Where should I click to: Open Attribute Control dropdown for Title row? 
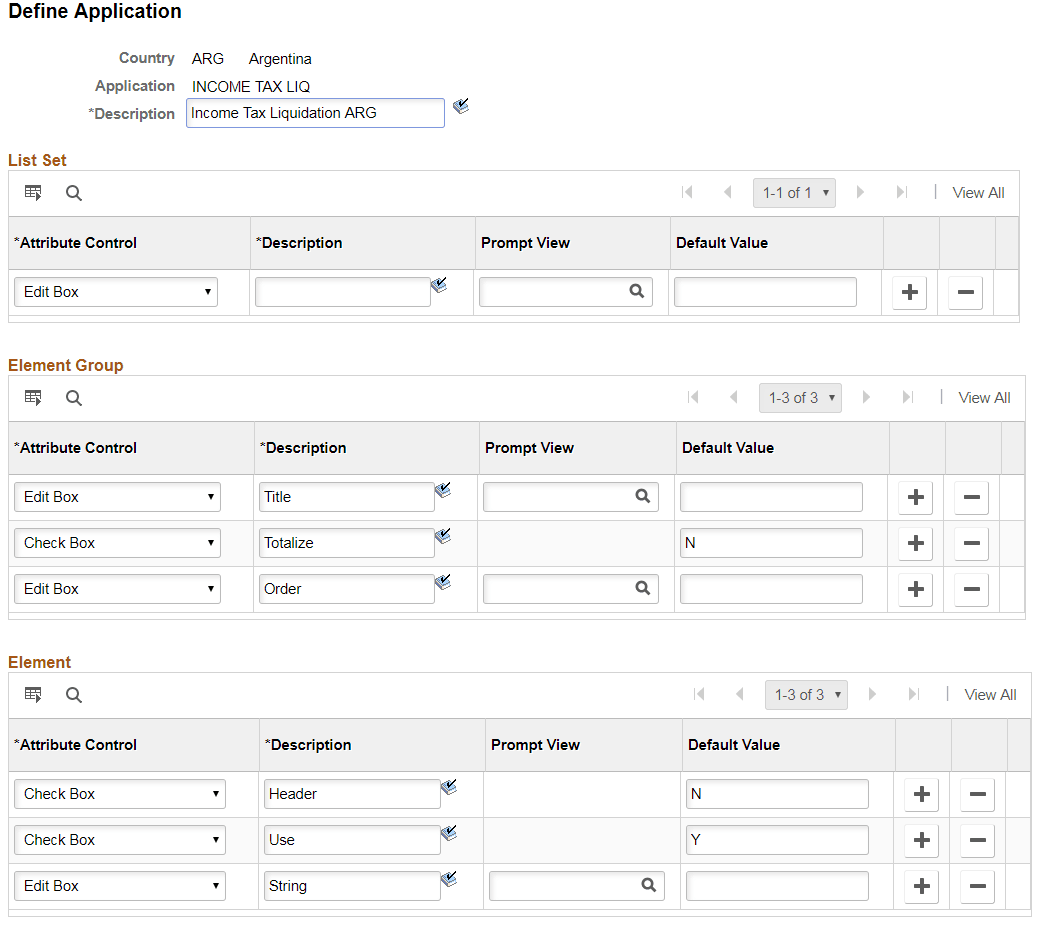pos(117,497)
